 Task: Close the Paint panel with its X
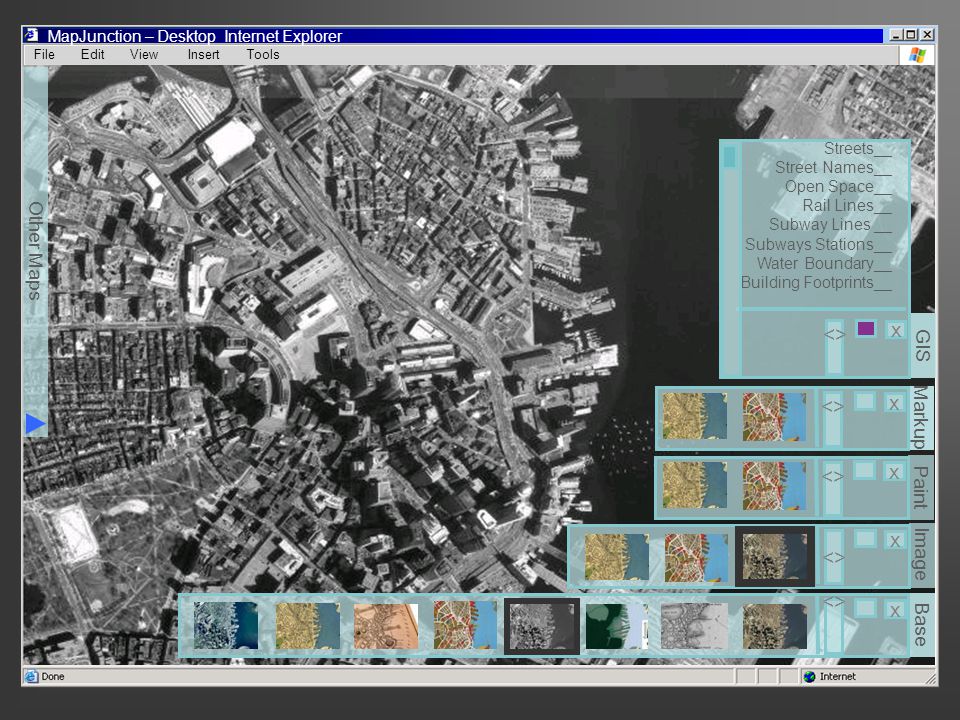tap(894, 473)
